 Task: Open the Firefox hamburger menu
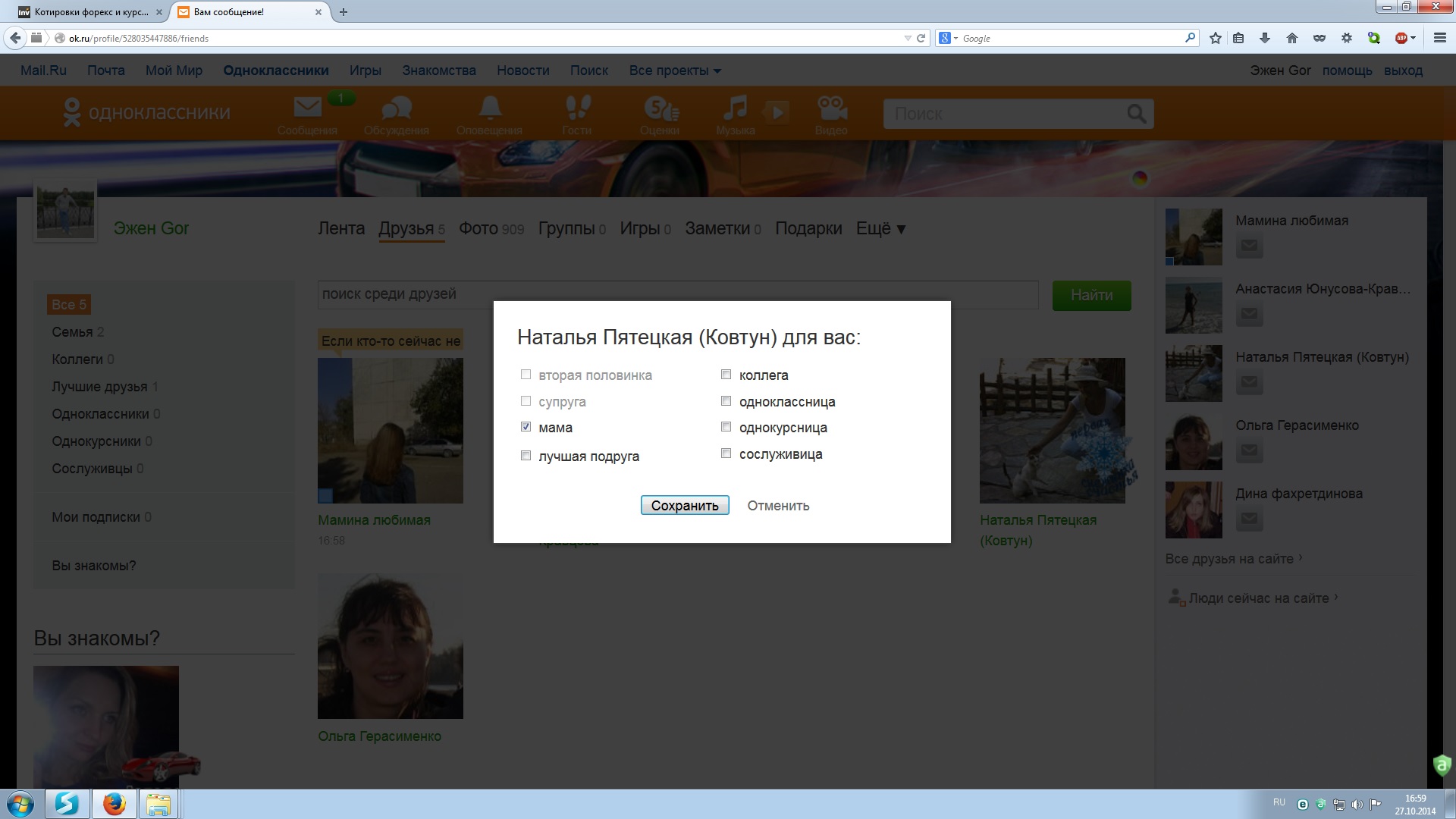[x=1439, y=38]
